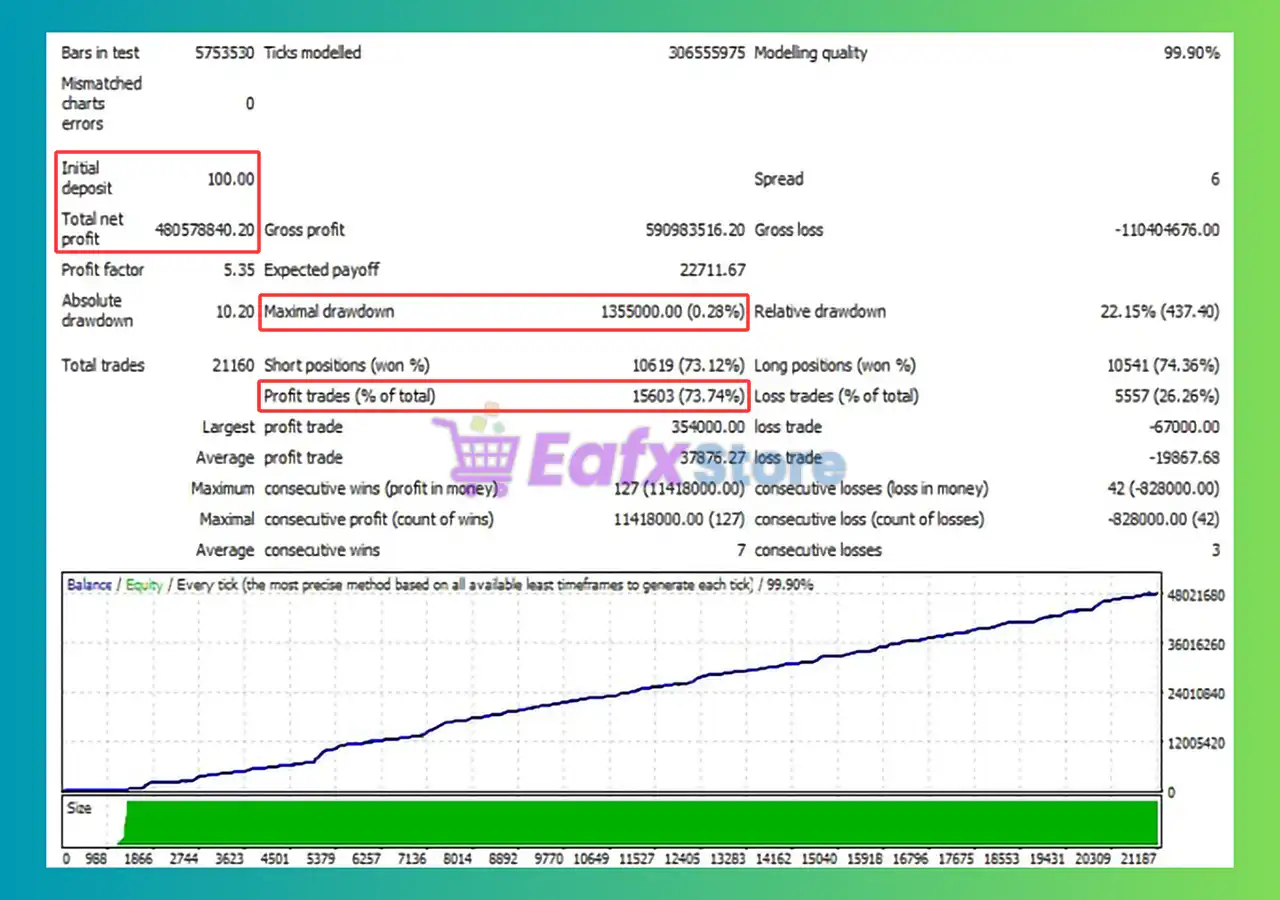Click the green Size volume bar area
Screen dimensions: 1280x900
(640, 823)
